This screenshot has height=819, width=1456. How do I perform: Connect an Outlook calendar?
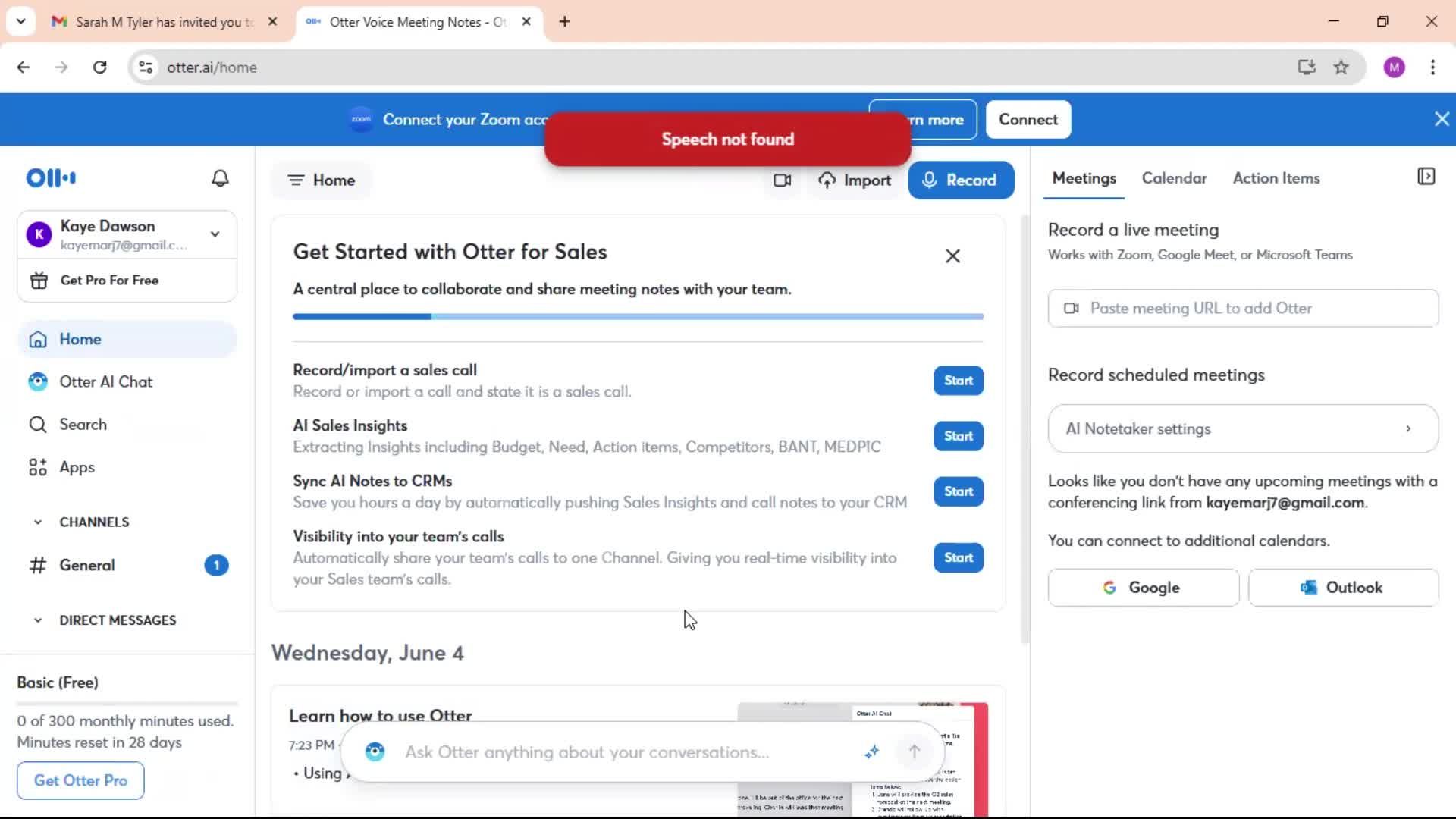1343,588
